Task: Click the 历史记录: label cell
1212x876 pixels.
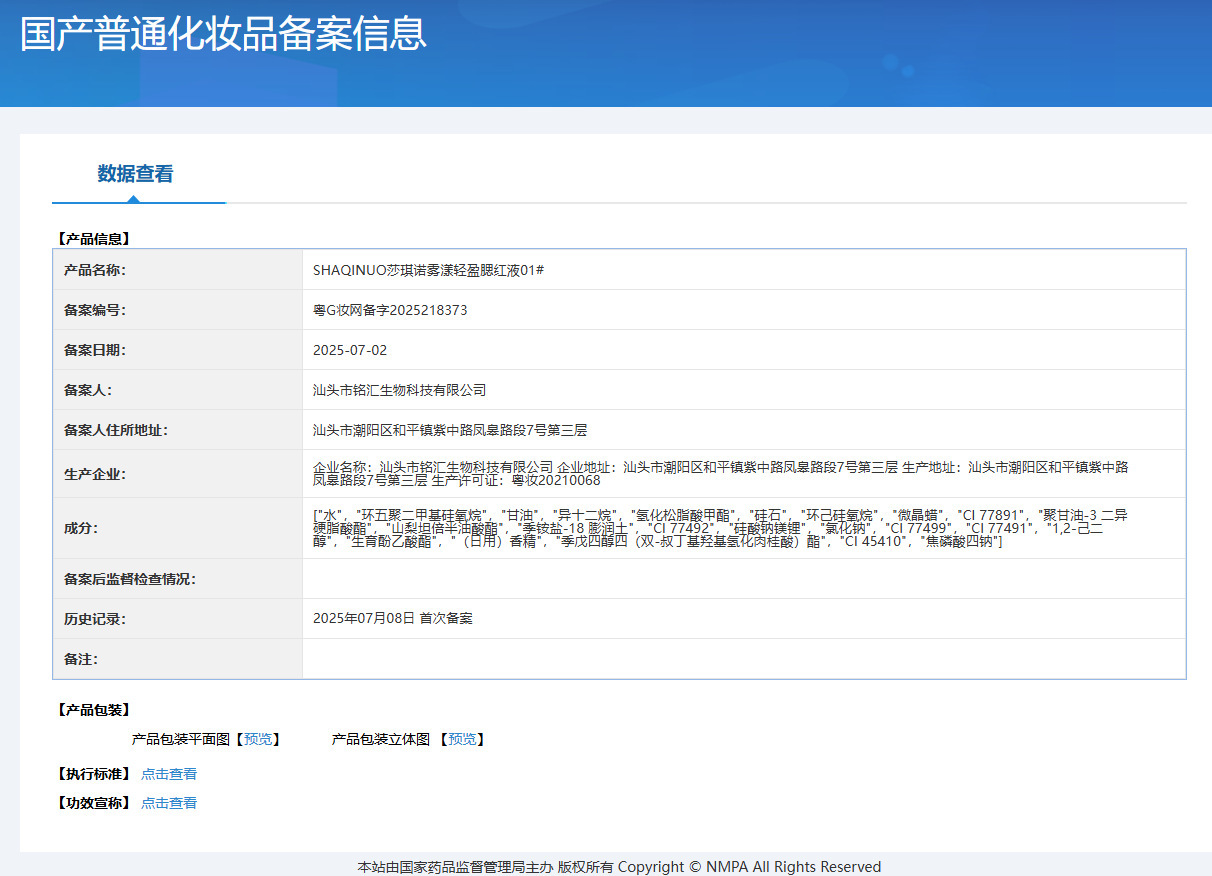Action: pyautogui.click(x=178, y=619)
